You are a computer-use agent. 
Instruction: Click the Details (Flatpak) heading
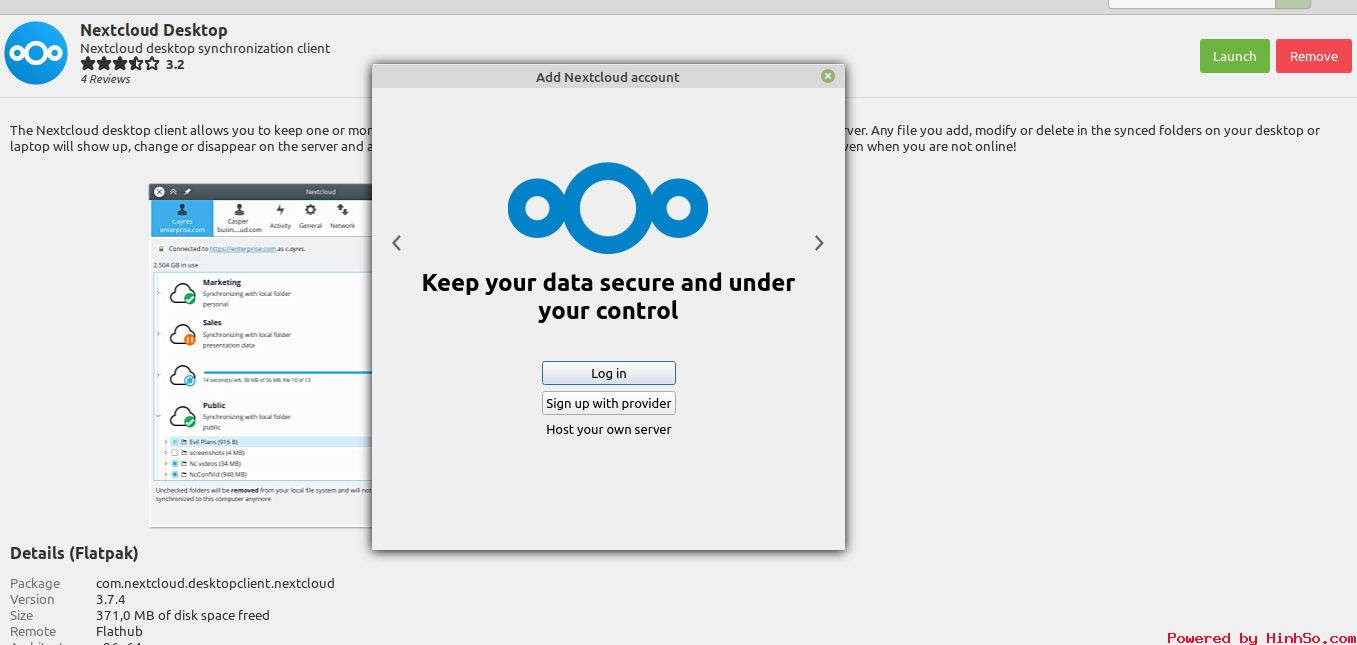point(74,553)
